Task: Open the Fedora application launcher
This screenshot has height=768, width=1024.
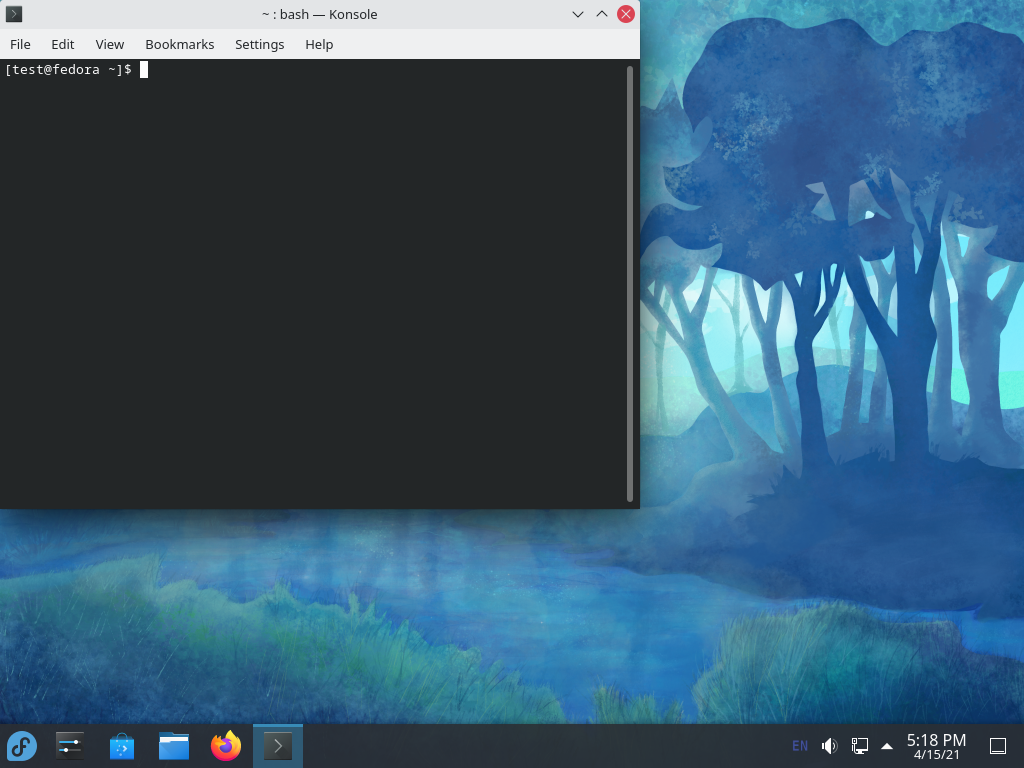Action: pos(22,746)
